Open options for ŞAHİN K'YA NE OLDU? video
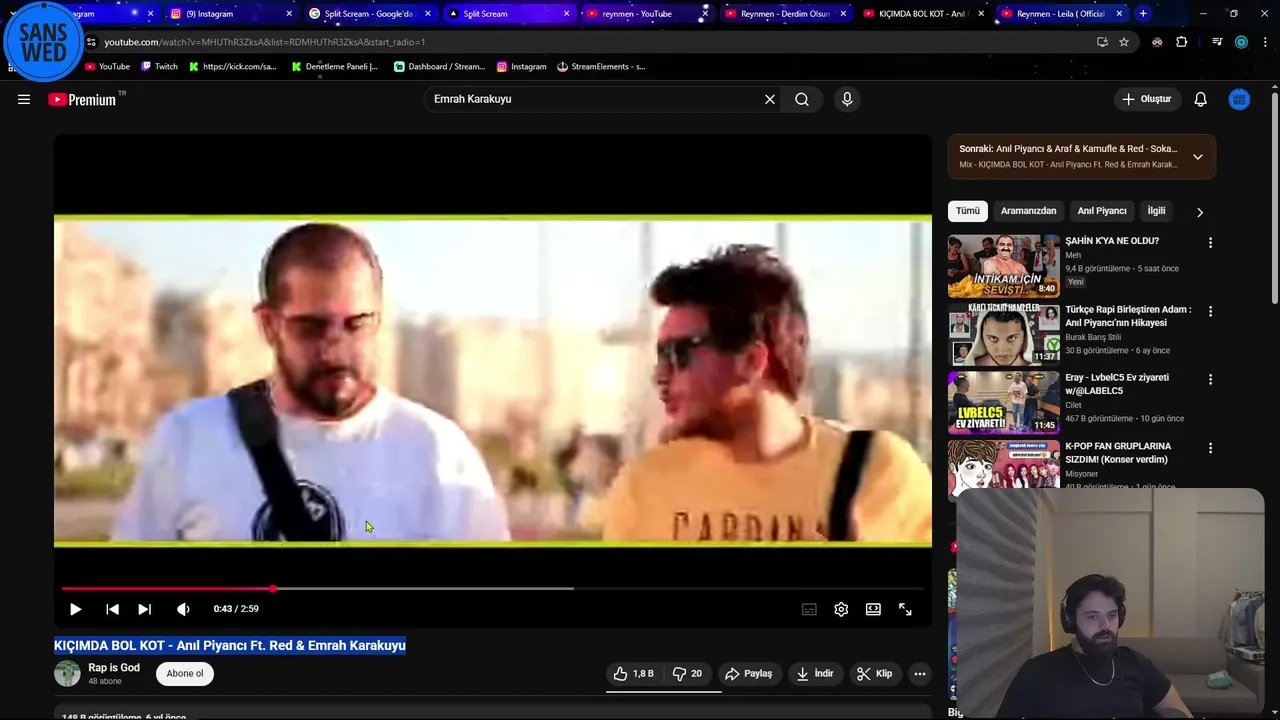1280x720 pixels. [x=1210, y=243]
